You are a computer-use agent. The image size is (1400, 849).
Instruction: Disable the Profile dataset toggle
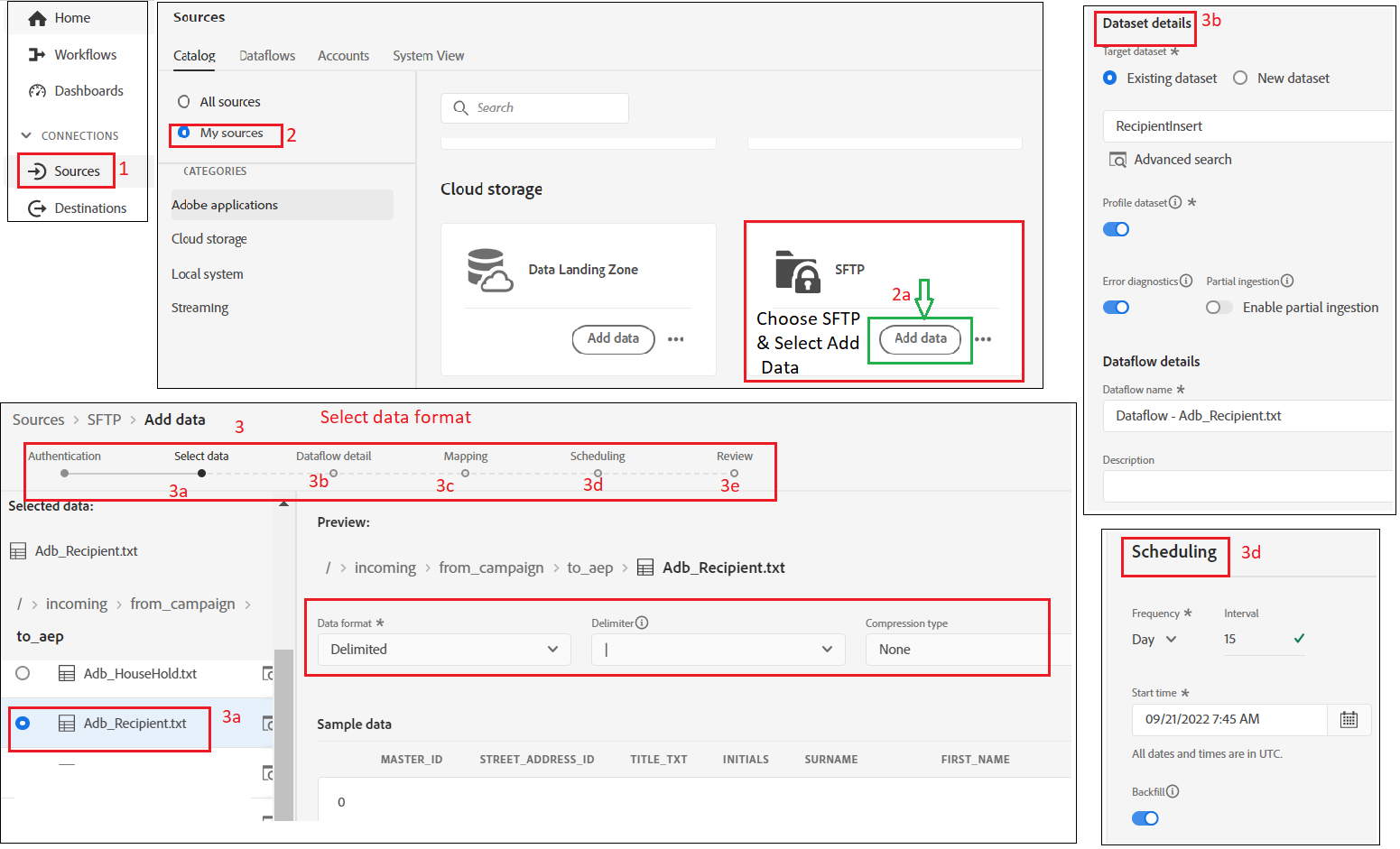coord(1116,229)
